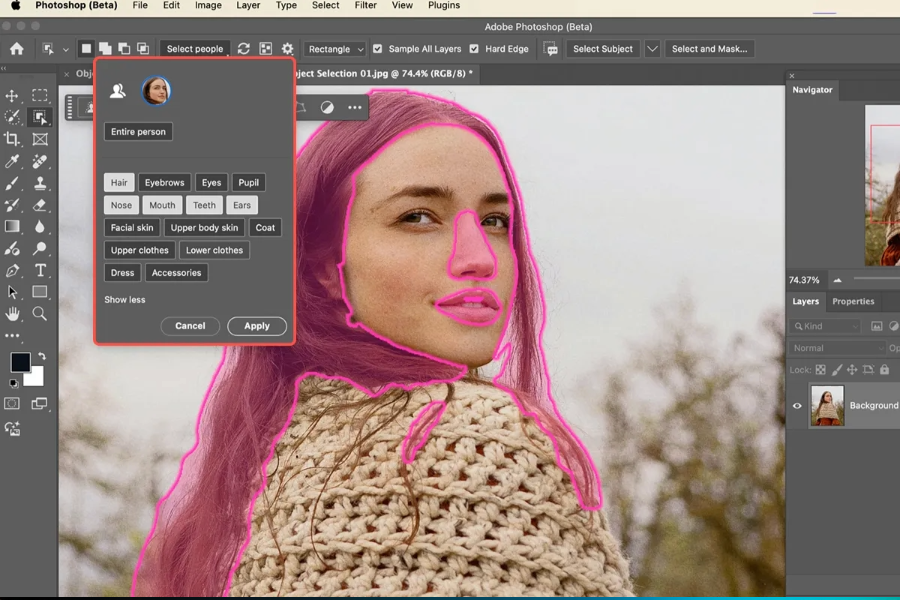Click the Cancel button
This screenshot has width=900, height=600.
tap(190, 326)
